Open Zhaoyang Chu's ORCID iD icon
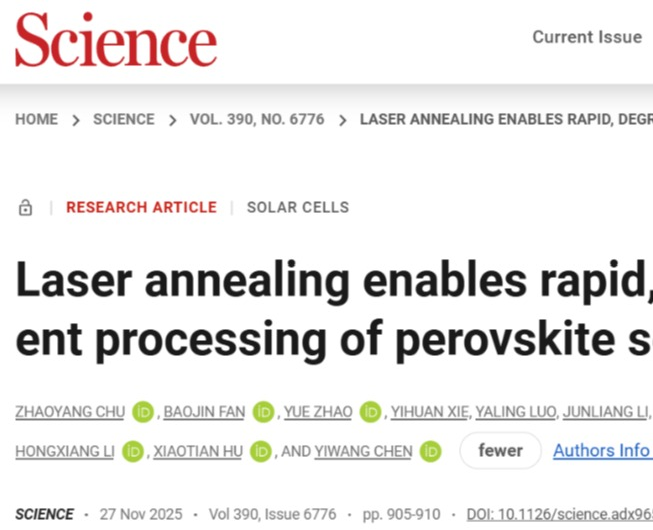The height and width of the screenshot is (530, 653). [x=144, y=411]
